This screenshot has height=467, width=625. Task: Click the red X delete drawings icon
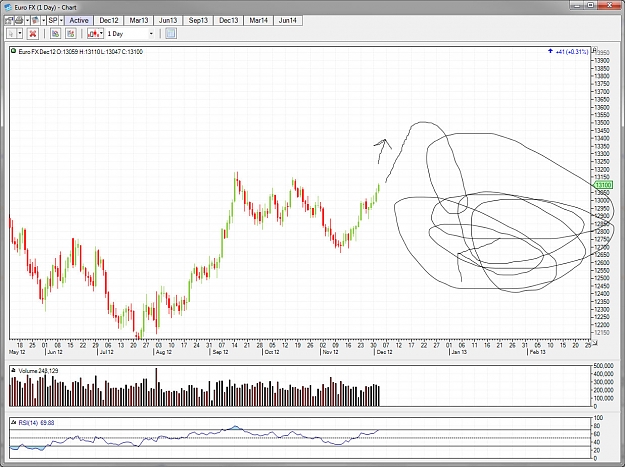pyautogui.click(x=33, y=33)
